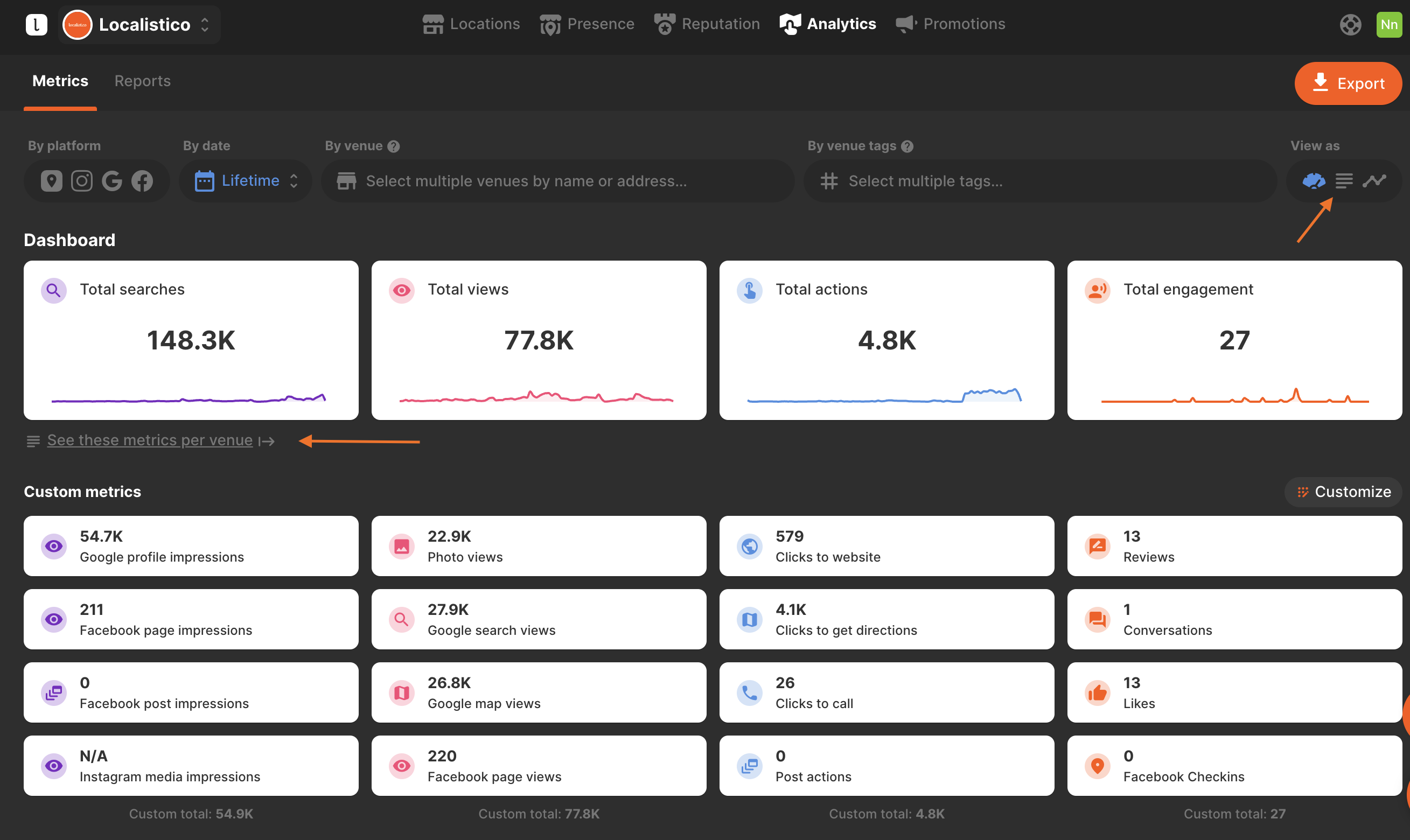Switch to the Metrics tab

pyautogui.click(x=60, y=81)
